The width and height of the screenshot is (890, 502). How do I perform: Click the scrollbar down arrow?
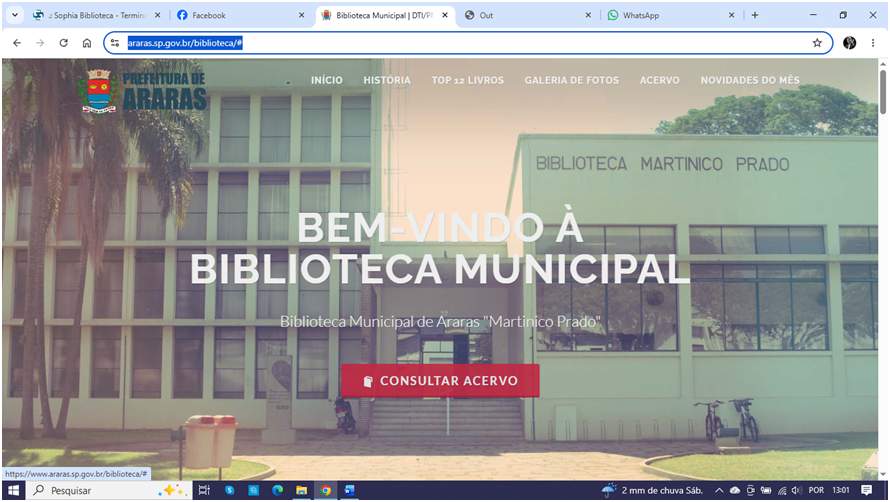click(883, 474)
